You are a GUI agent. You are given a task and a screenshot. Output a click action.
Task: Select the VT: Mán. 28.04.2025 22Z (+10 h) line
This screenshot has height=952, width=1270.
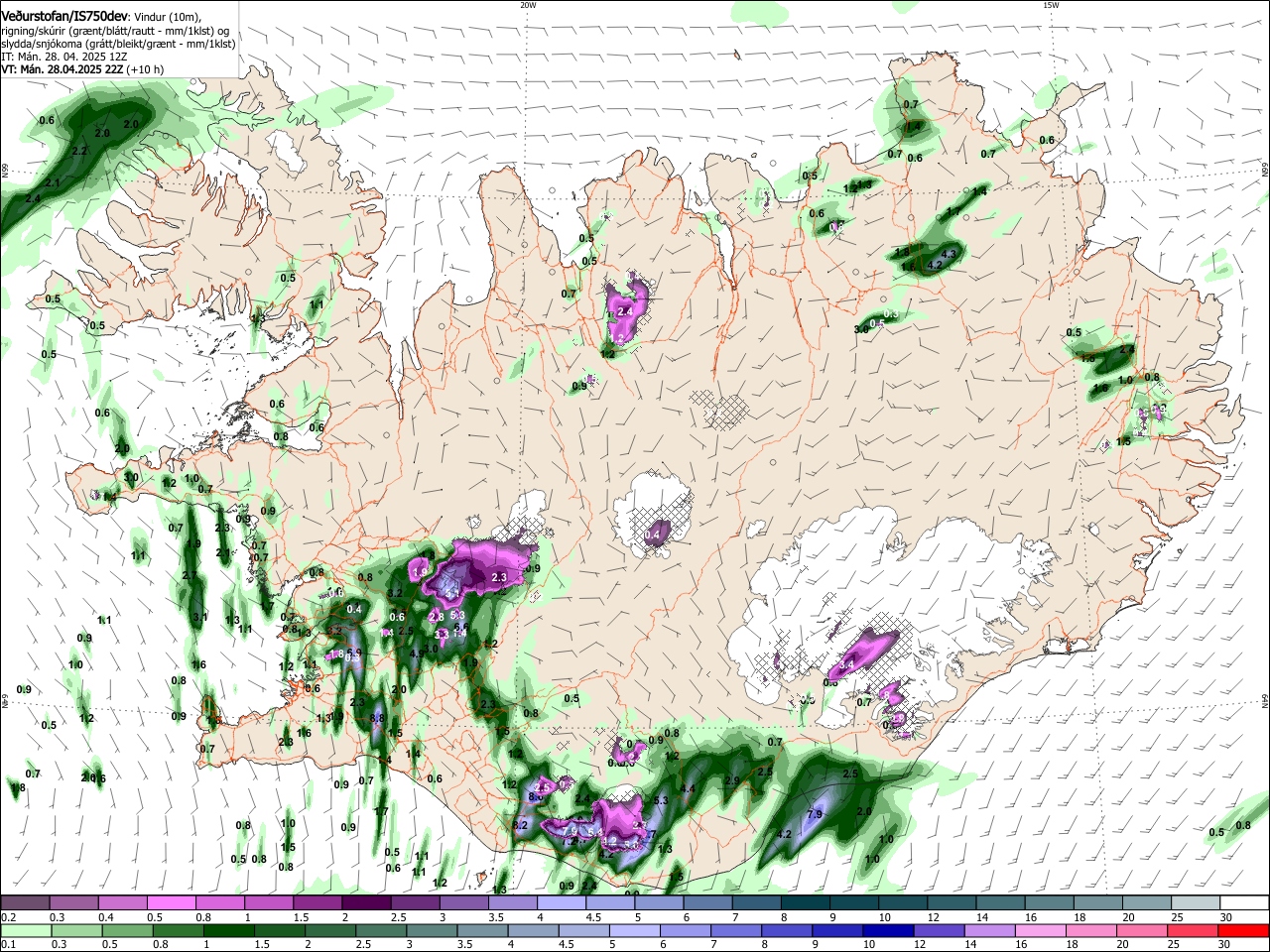pyautogui.click(x=82, y=69)
